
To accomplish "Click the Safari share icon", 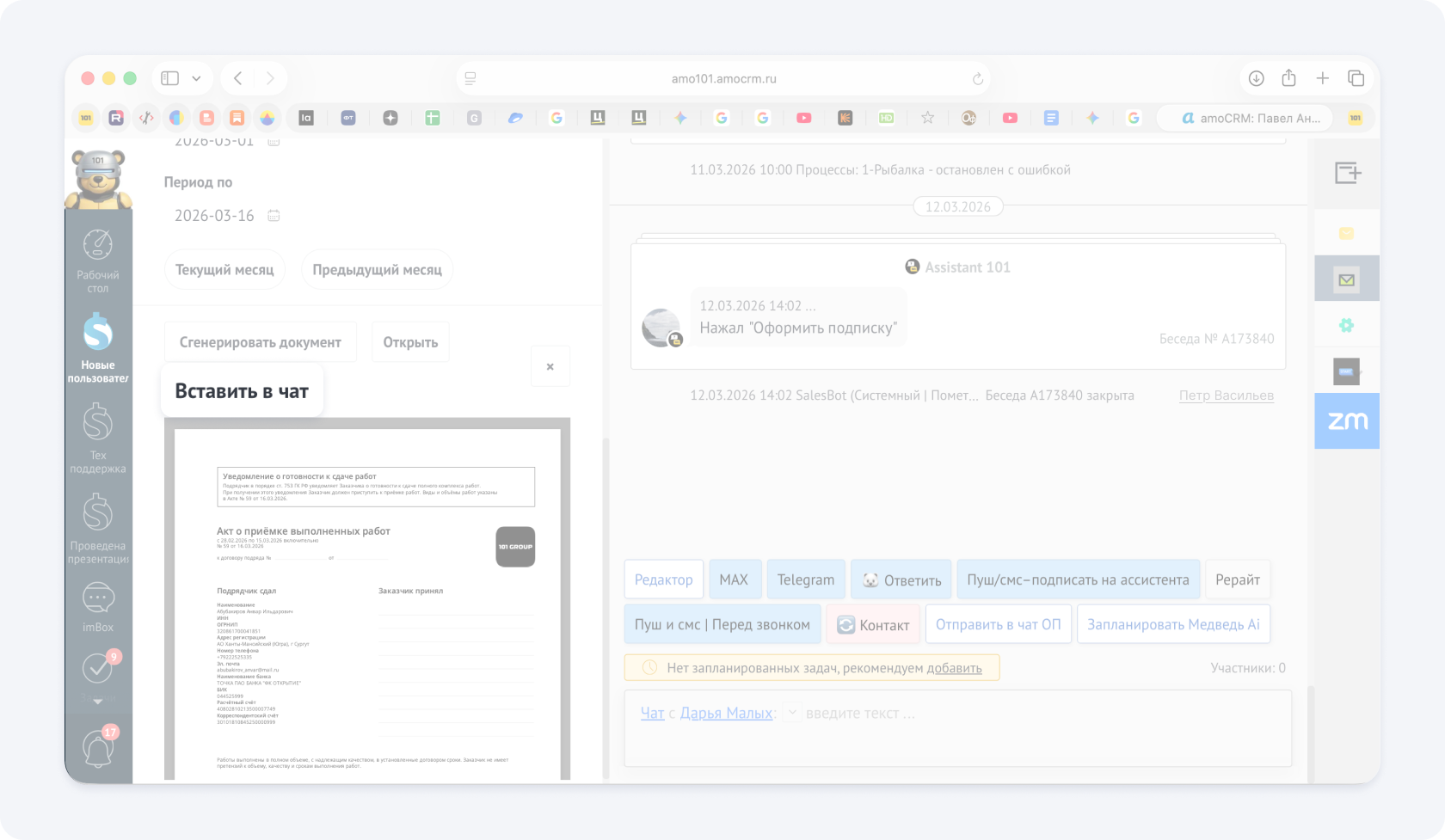I will pos(1288,78).
